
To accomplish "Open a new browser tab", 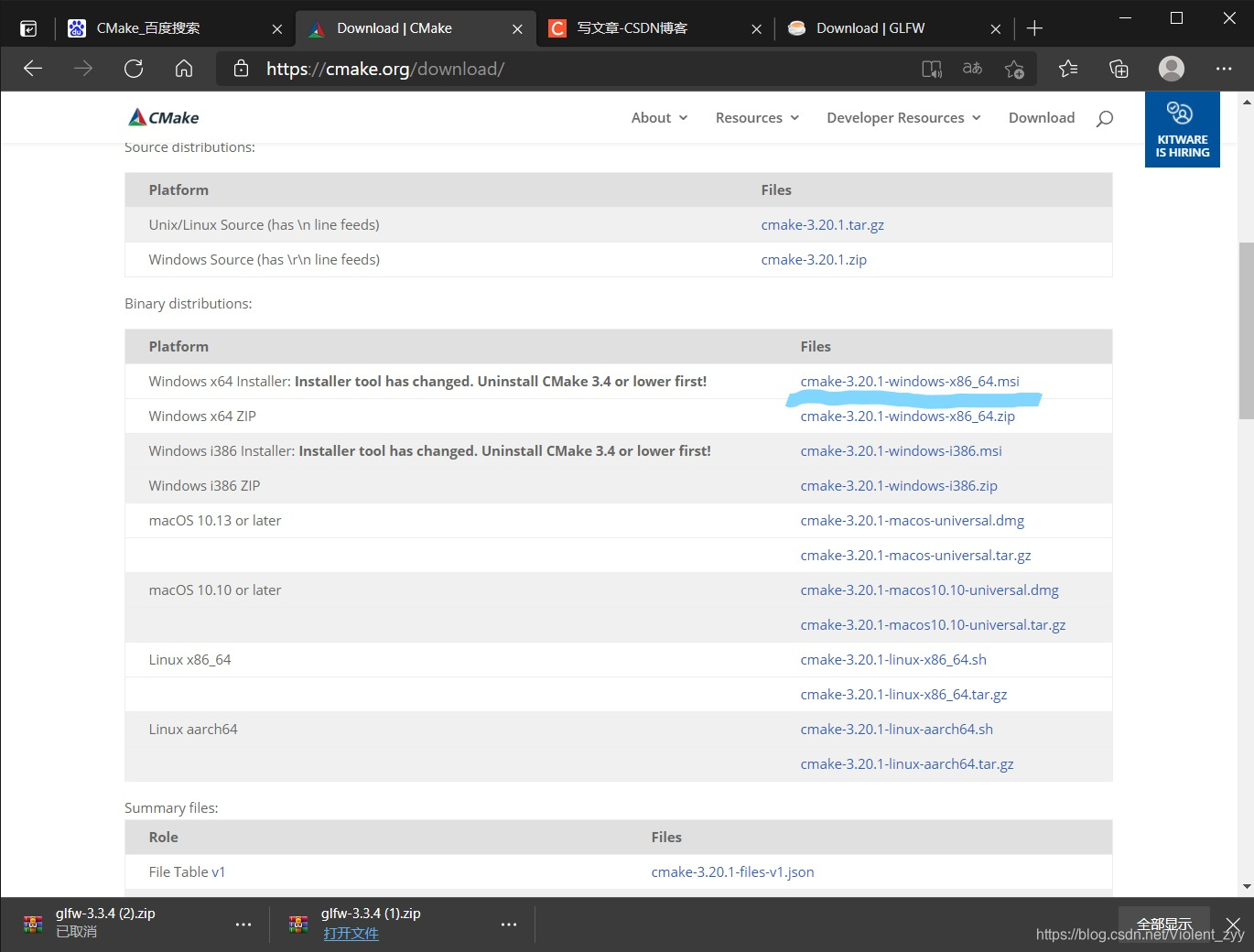I will coord(1034,28).
